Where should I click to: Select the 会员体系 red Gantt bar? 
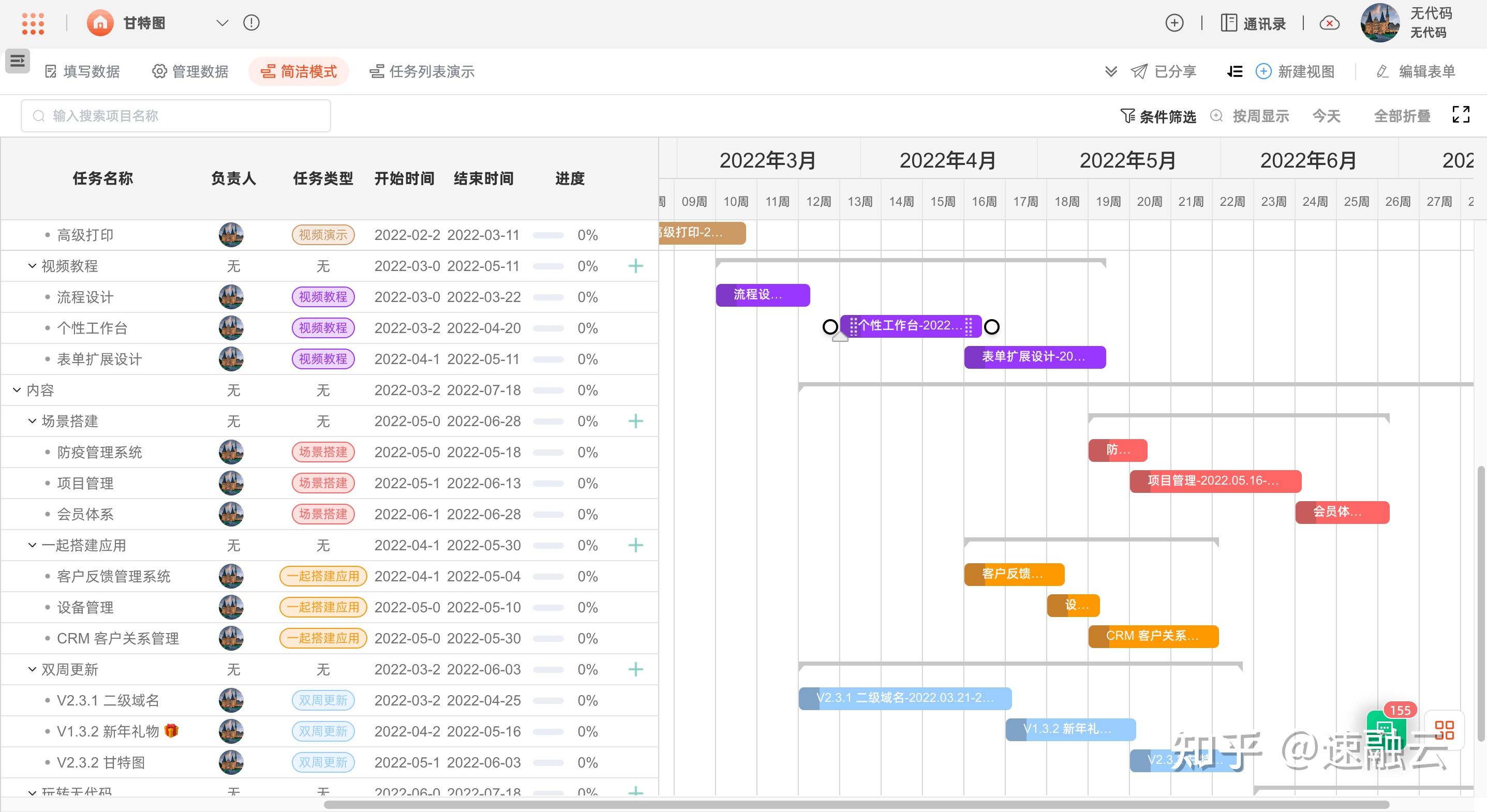(1342, 513)
